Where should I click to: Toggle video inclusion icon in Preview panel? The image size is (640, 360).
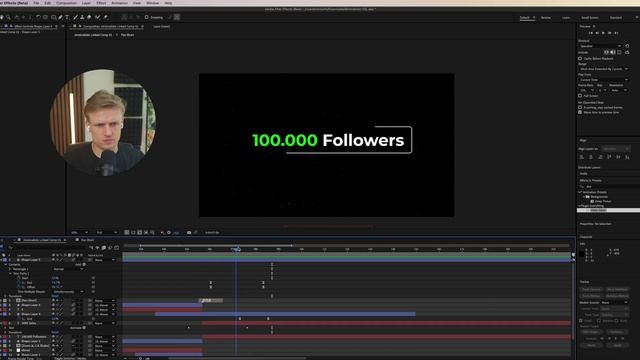pyautogui.click(x=607, y=52)
